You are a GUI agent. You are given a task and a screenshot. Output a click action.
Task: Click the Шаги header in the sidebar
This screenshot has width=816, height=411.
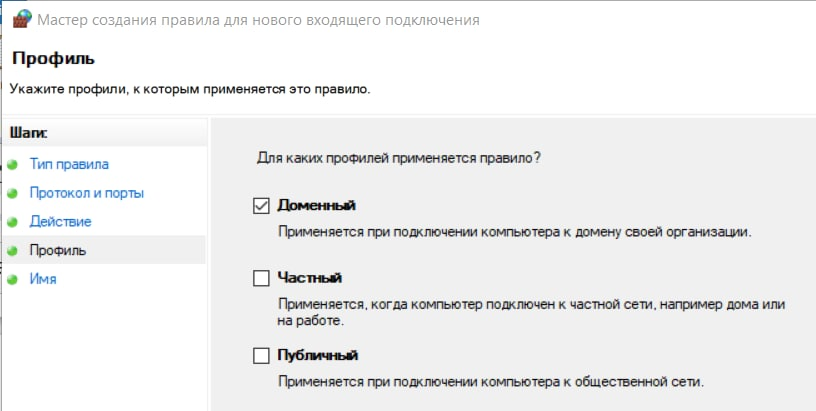coord(28,132)
